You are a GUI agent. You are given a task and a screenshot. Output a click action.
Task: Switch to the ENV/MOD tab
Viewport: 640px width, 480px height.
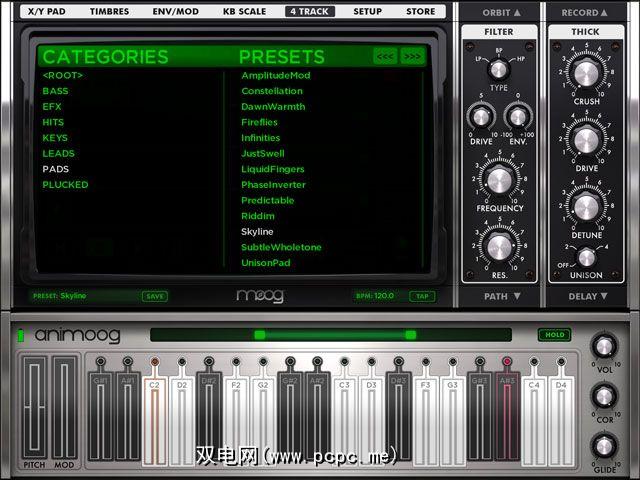point(176,11)
